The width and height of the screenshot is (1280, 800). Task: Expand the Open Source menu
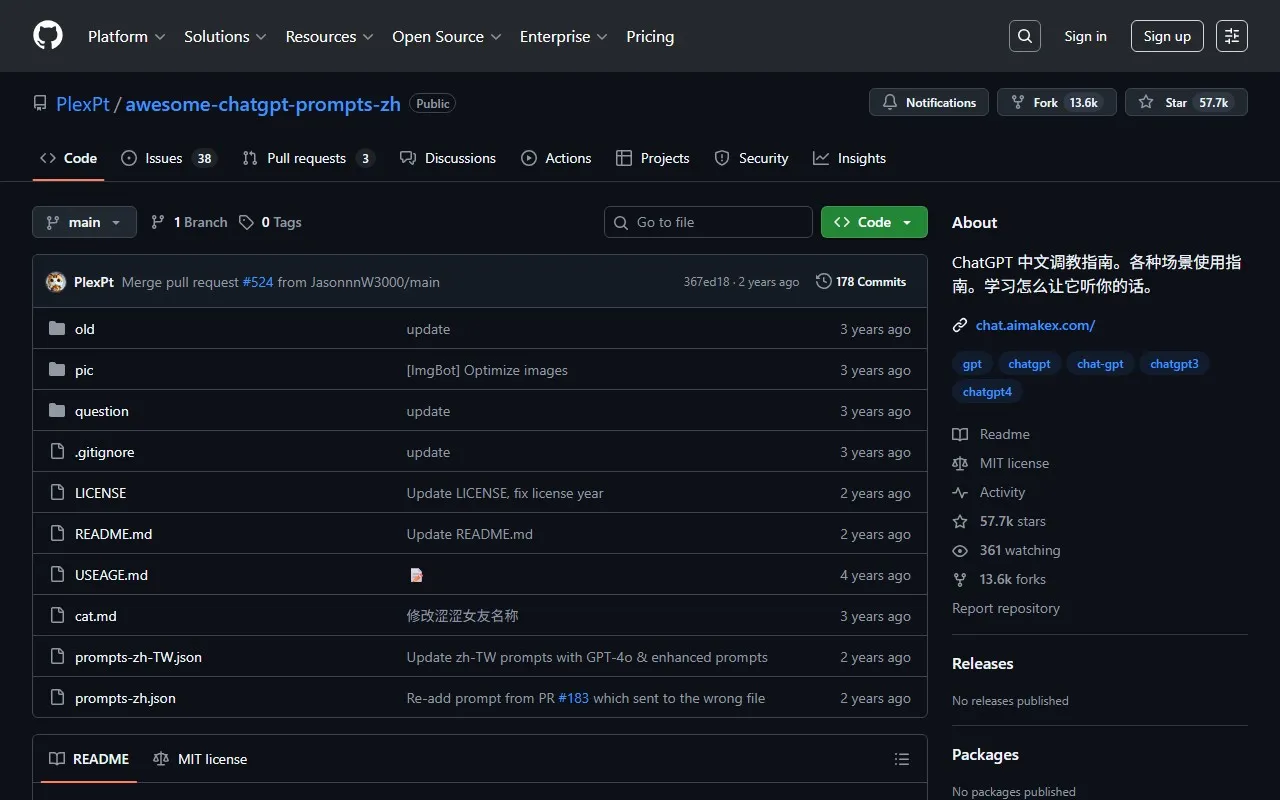pos(446,36)
